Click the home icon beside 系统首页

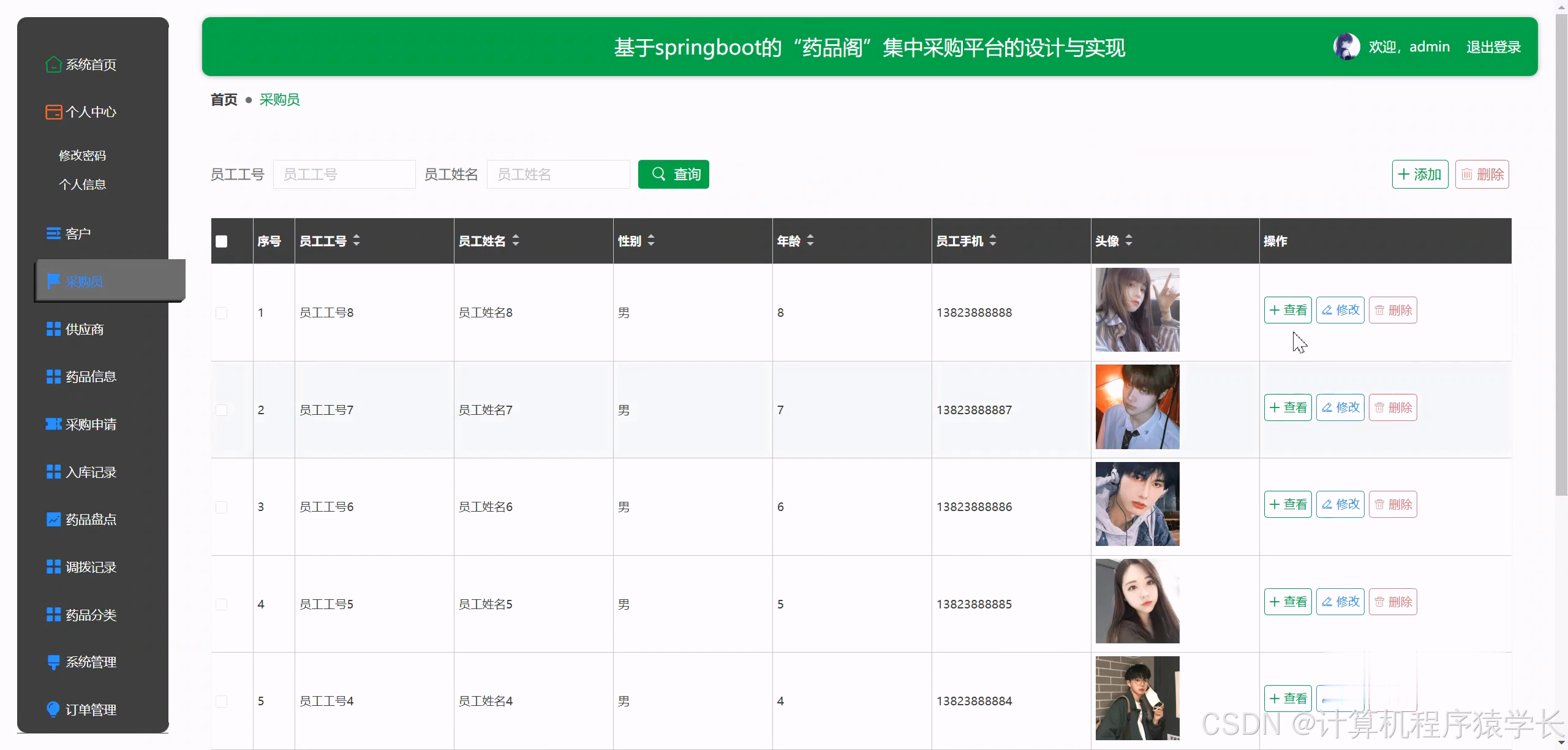click(53, 64)
